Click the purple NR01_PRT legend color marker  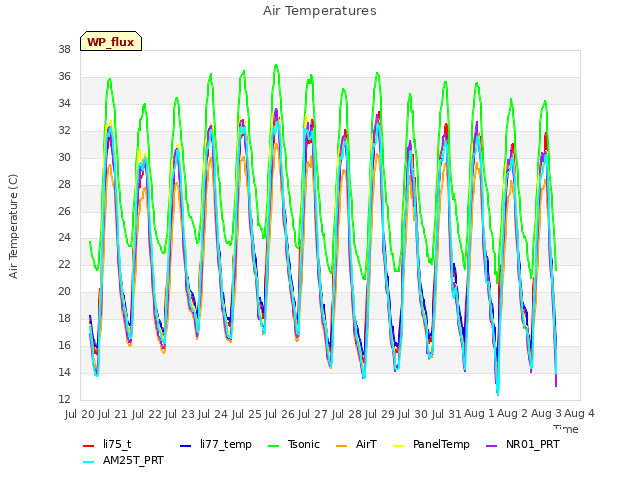click(x=492, y=446)
